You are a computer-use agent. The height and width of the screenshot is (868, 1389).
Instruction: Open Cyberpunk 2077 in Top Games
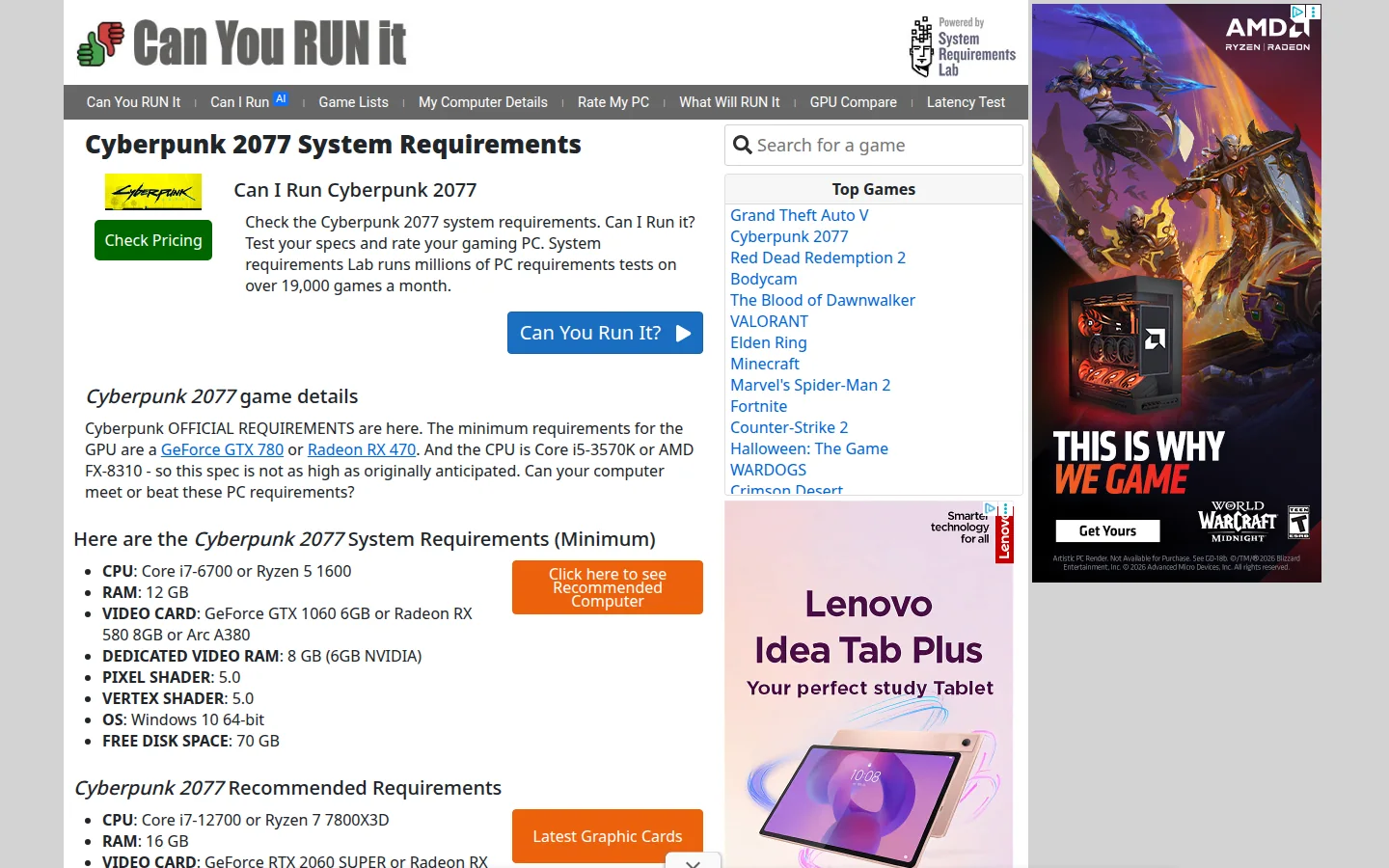click(x=789, y=236)
